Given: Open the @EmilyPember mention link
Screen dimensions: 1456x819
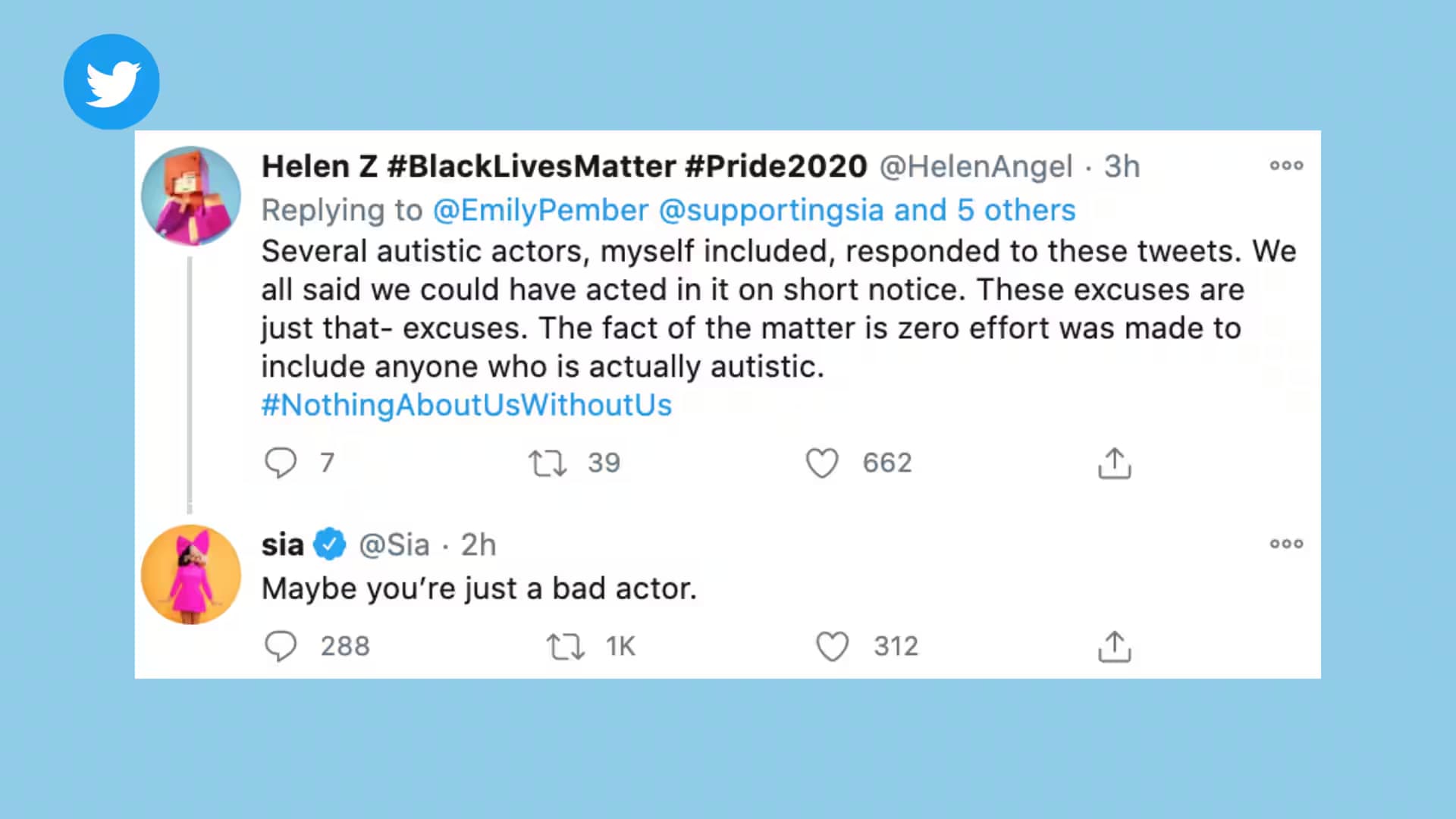Looking at the screenshot, I should tap(541, 210).
